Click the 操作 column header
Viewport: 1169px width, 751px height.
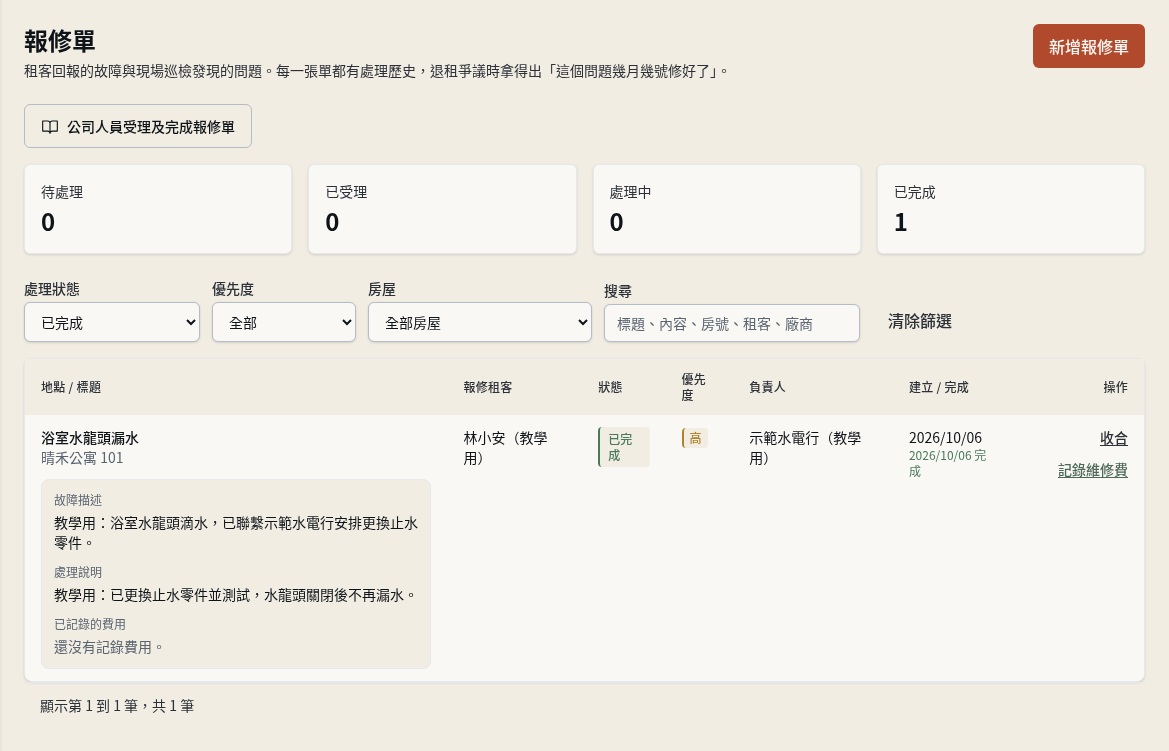coord(1115,387)
